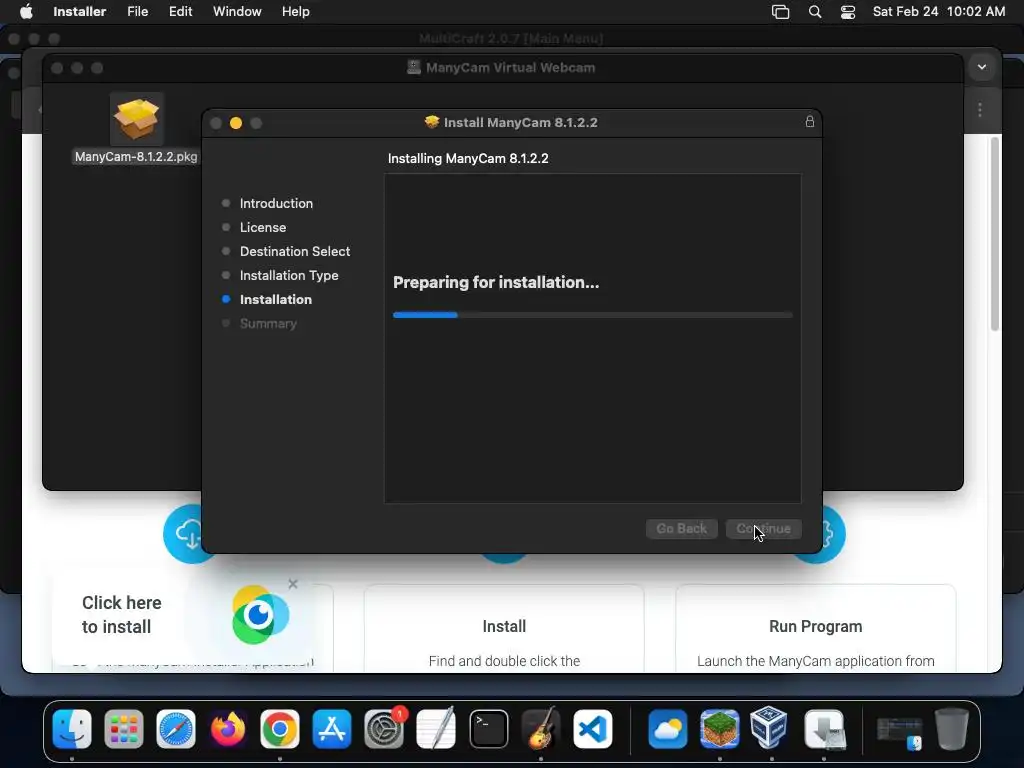Click the chevron dropdown at browser top right

click(982, 67)
